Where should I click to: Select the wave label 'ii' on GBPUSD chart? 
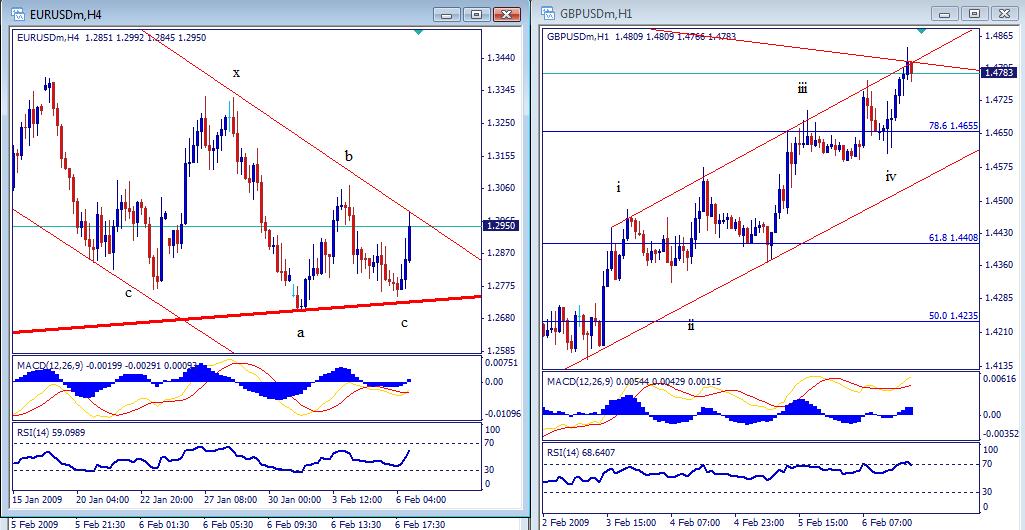[x=691, y=325]
